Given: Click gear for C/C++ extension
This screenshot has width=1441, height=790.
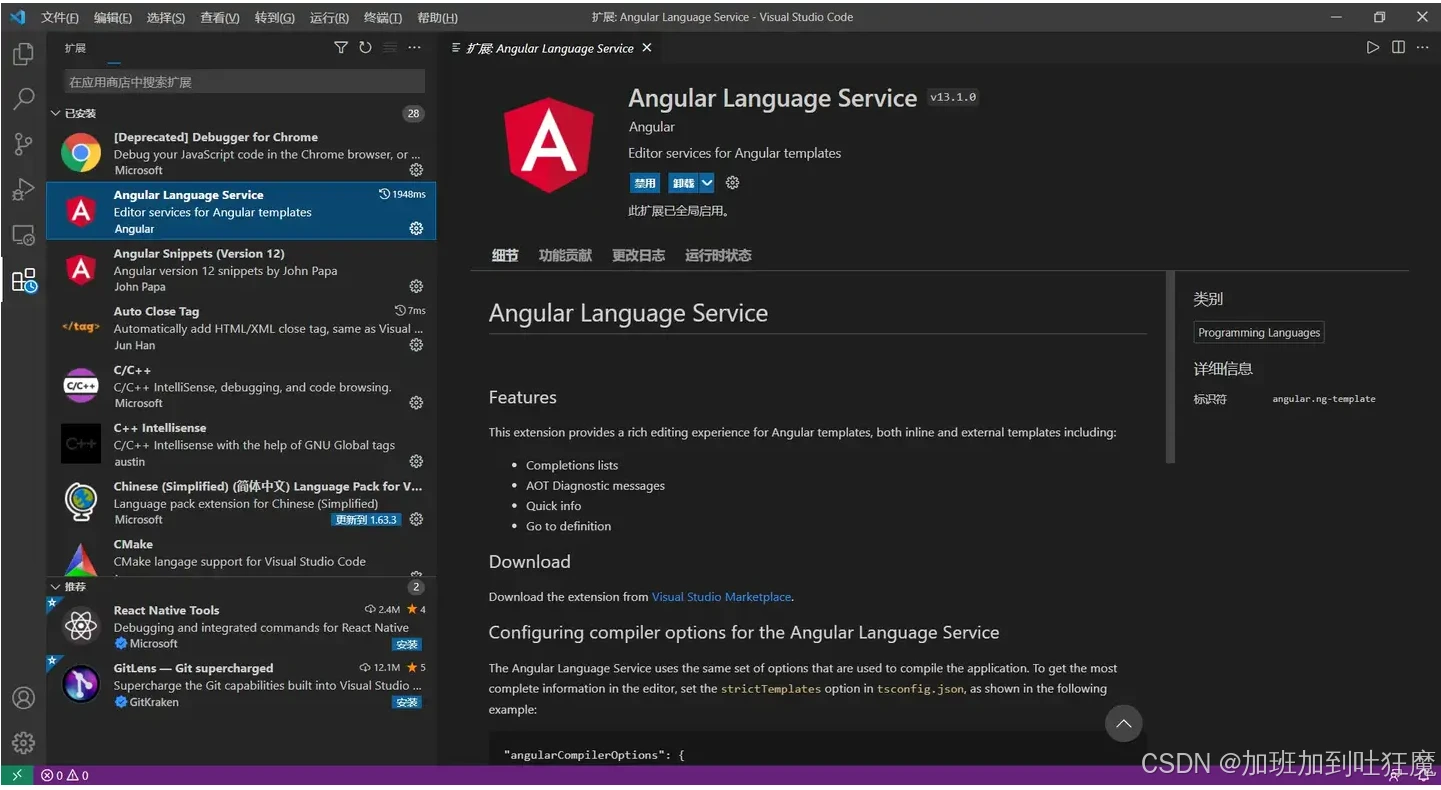Looking at the screenshot, I should coord(416,403).
